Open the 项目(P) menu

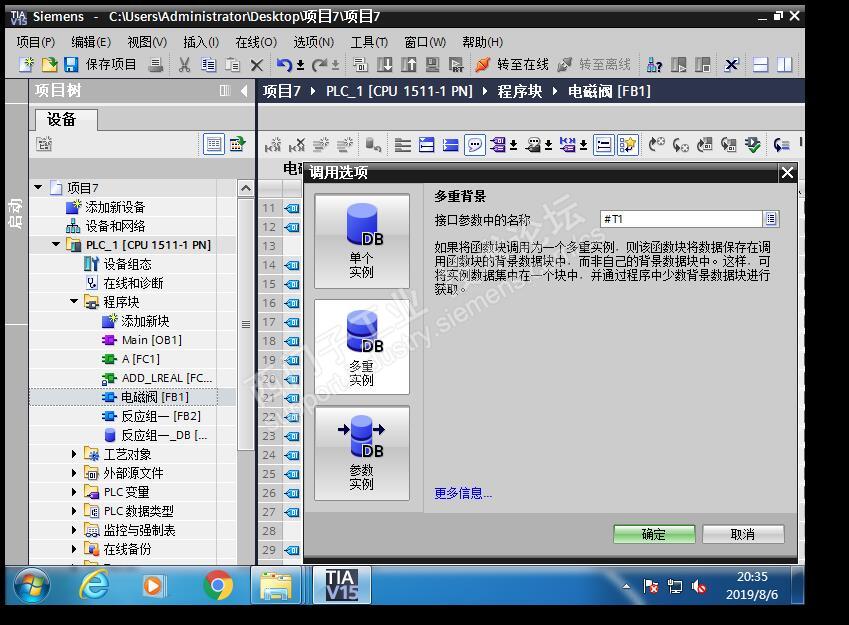pos(36,42)
